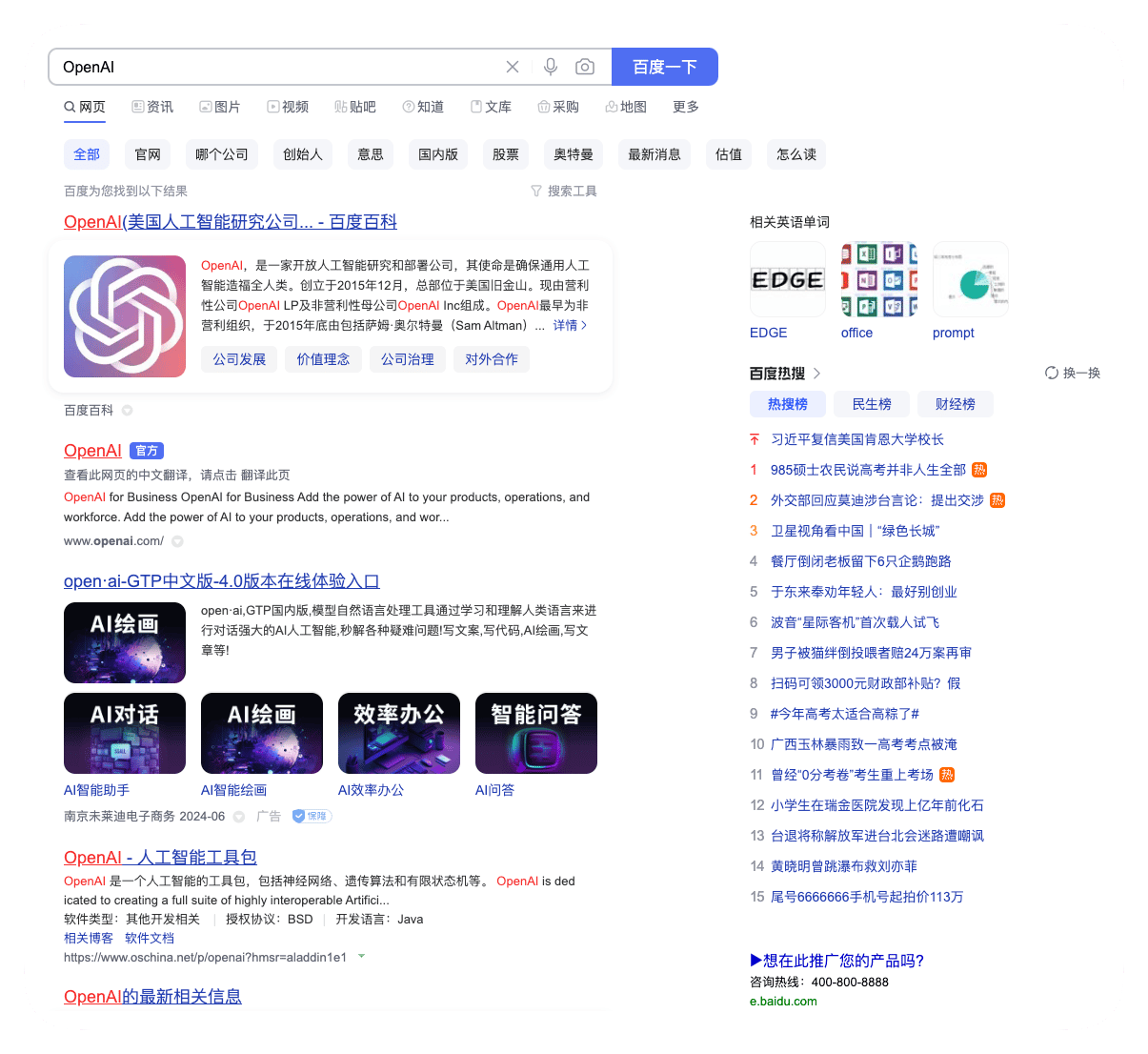
Task: Open the AI对话 thumbnail
Action: (x=125, y=733)
